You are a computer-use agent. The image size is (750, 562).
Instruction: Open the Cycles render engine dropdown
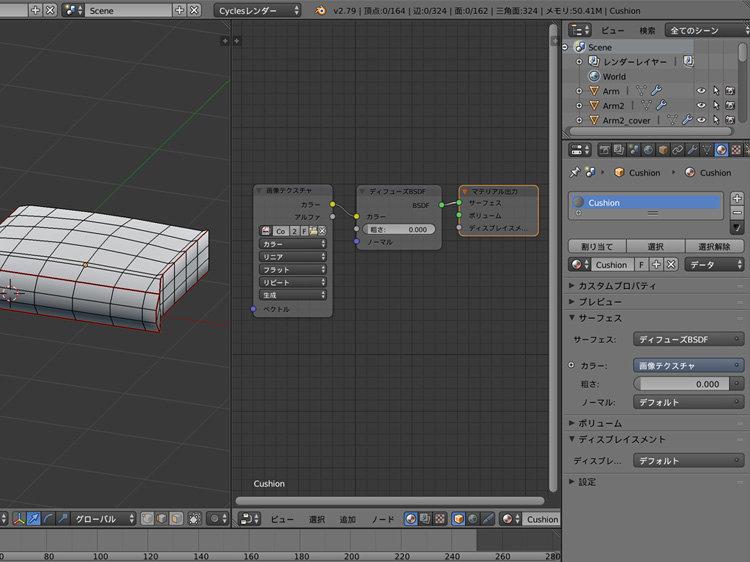pyautogui.click(x=257, y=10)
